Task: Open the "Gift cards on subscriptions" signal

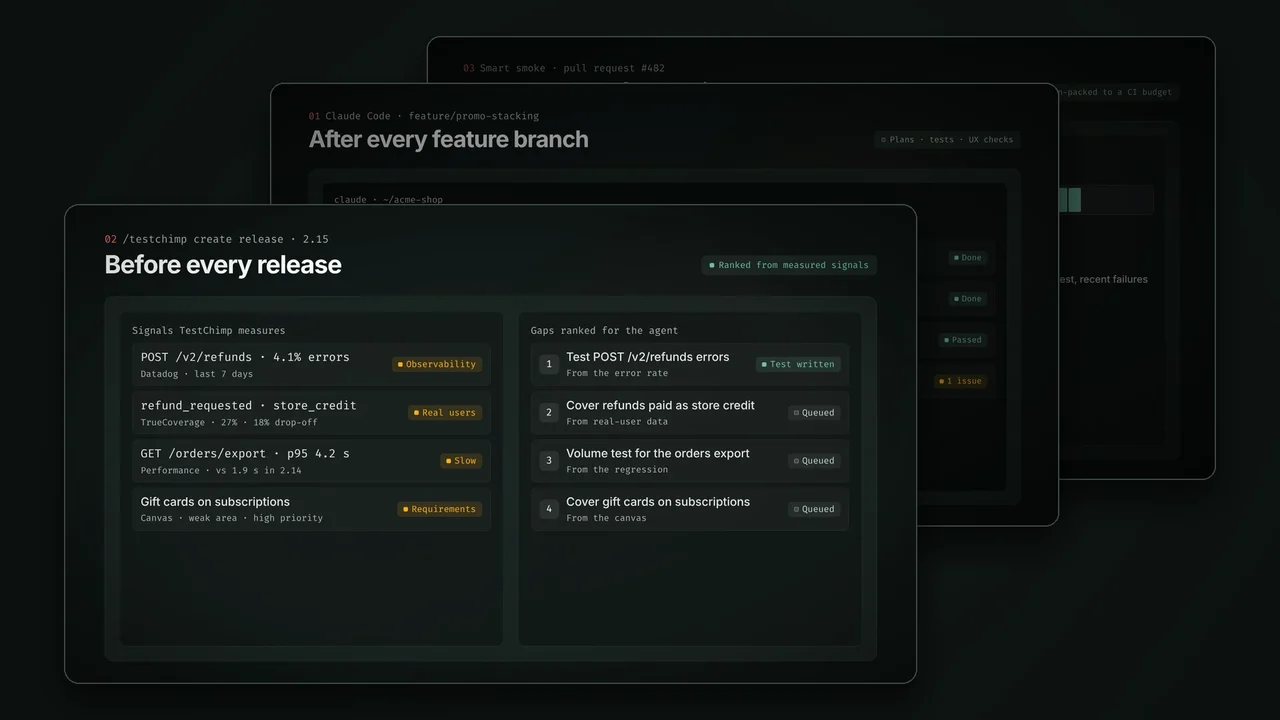Action: pyautogui.click(x=311, y=509)
